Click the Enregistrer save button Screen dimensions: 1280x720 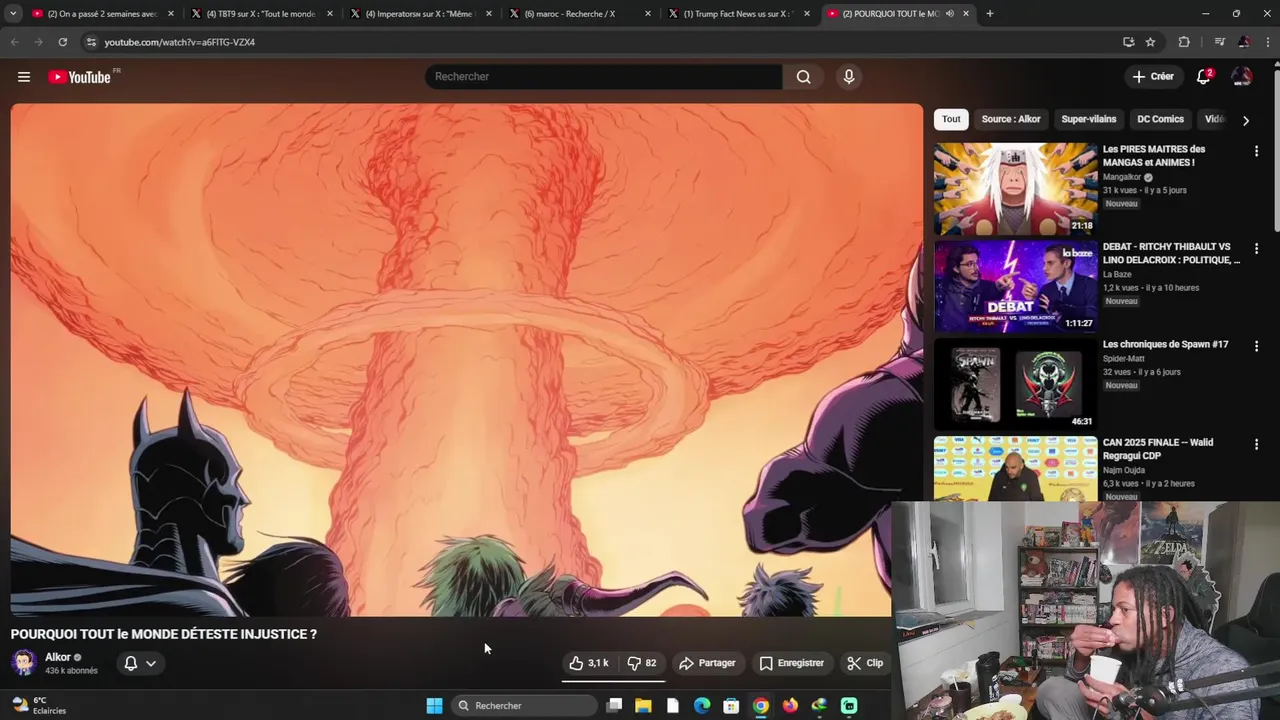click(792, 663)
